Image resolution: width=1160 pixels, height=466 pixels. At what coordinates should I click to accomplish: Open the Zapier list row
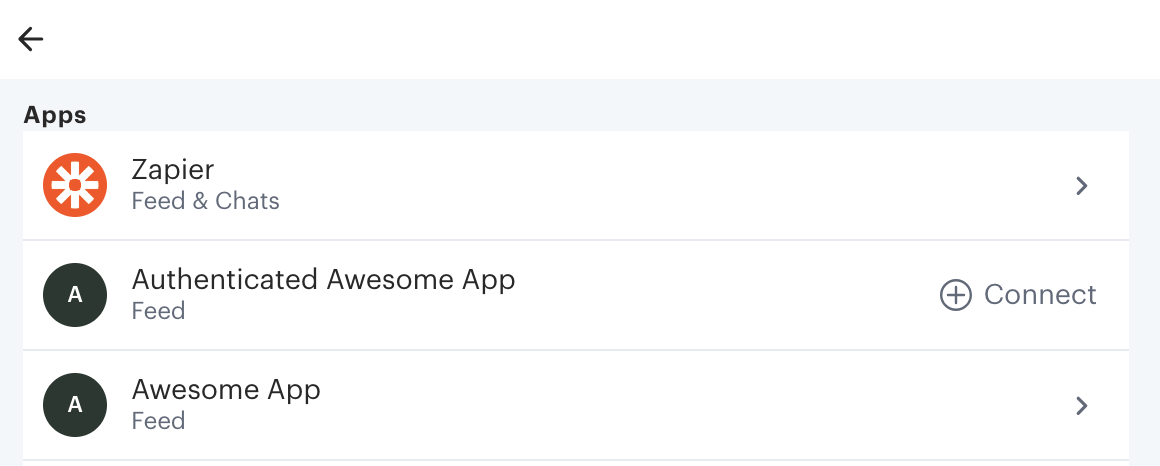pos(576,186)
